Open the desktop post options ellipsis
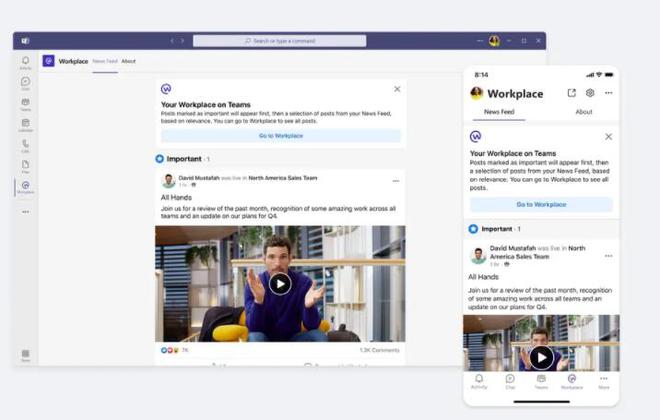This screenshot has width=660, height=420. point(396,181)
